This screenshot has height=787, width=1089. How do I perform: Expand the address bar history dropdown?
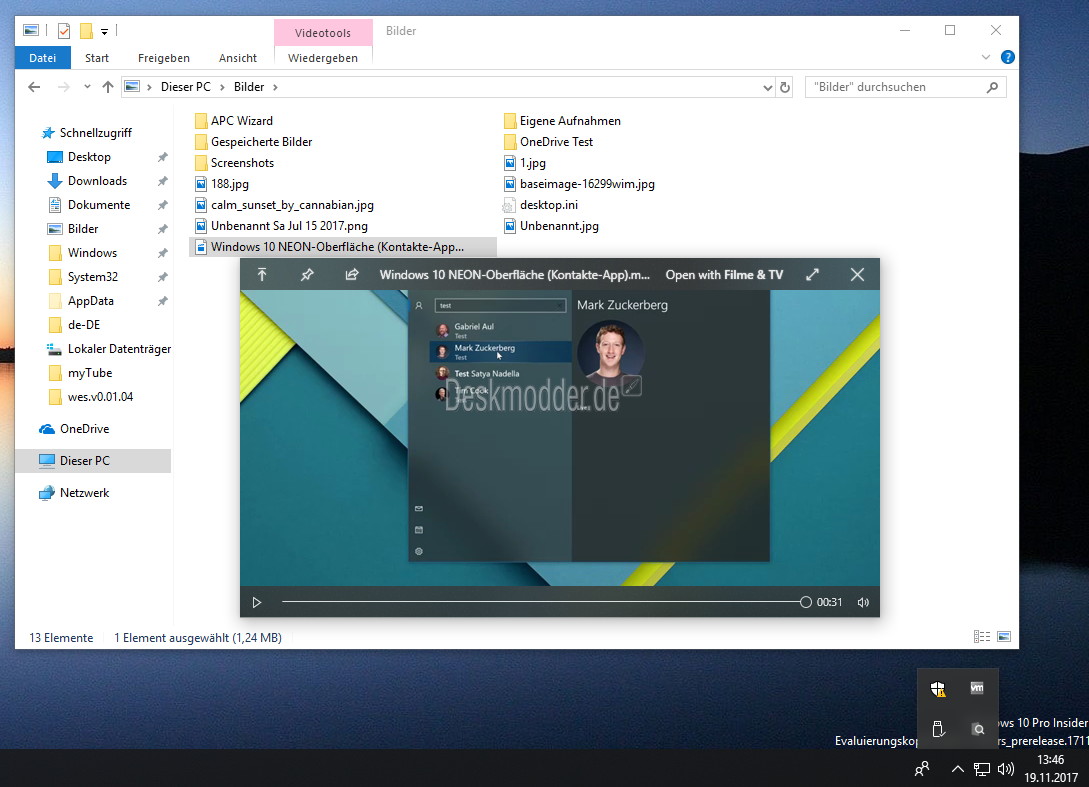point(767,88)
